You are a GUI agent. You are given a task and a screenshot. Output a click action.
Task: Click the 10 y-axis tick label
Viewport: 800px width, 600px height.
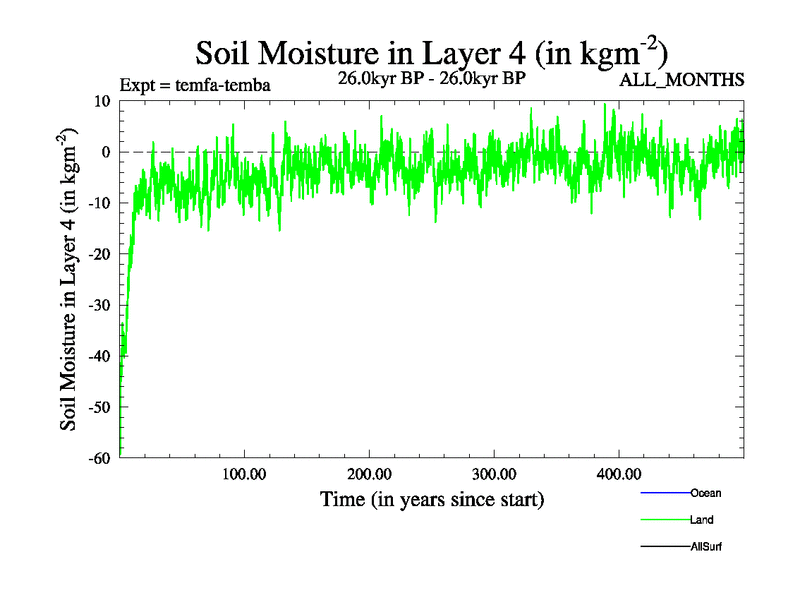[101, 101]
